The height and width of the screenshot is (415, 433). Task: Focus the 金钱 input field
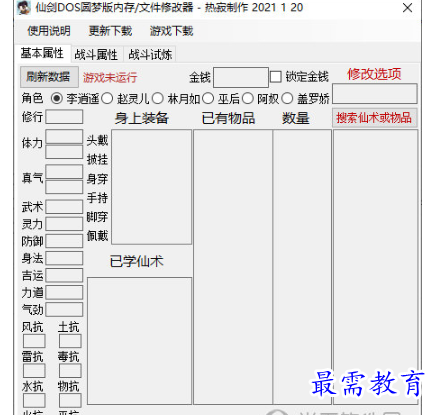click(x=241, y=77)
